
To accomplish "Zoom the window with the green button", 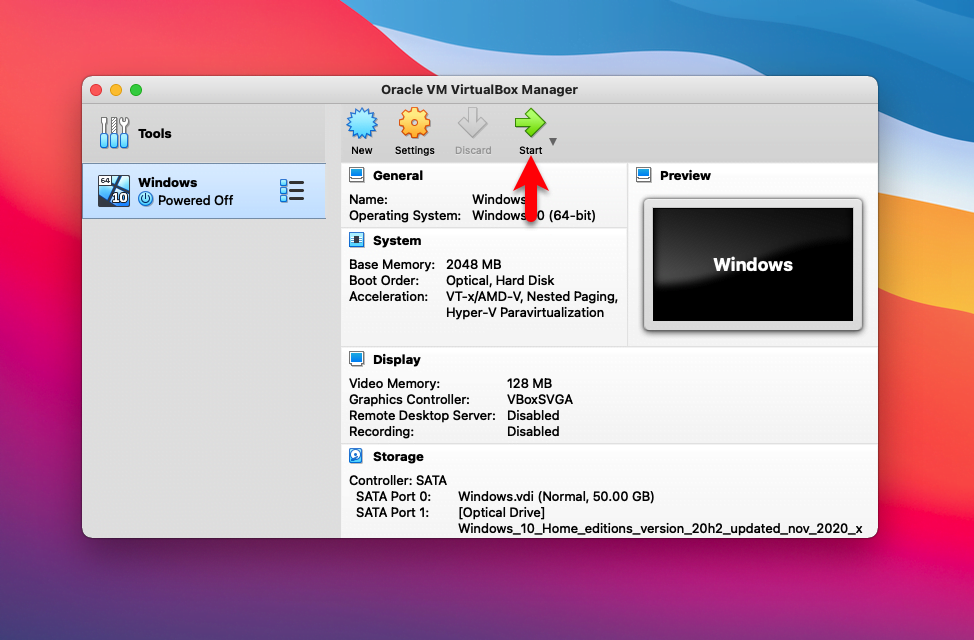I will click(x=136, y=90).
